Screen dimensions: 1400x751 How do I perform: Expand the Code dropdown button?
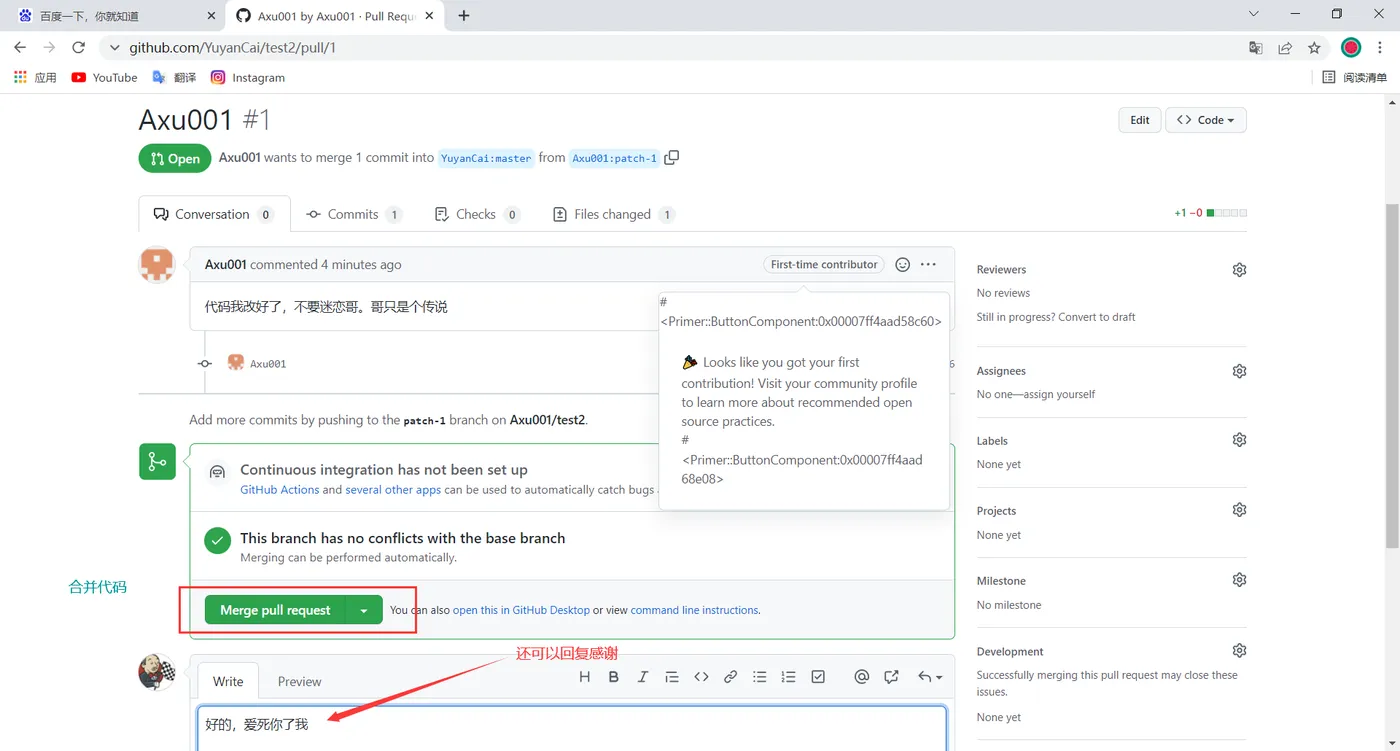click(x=1206, y=120)
